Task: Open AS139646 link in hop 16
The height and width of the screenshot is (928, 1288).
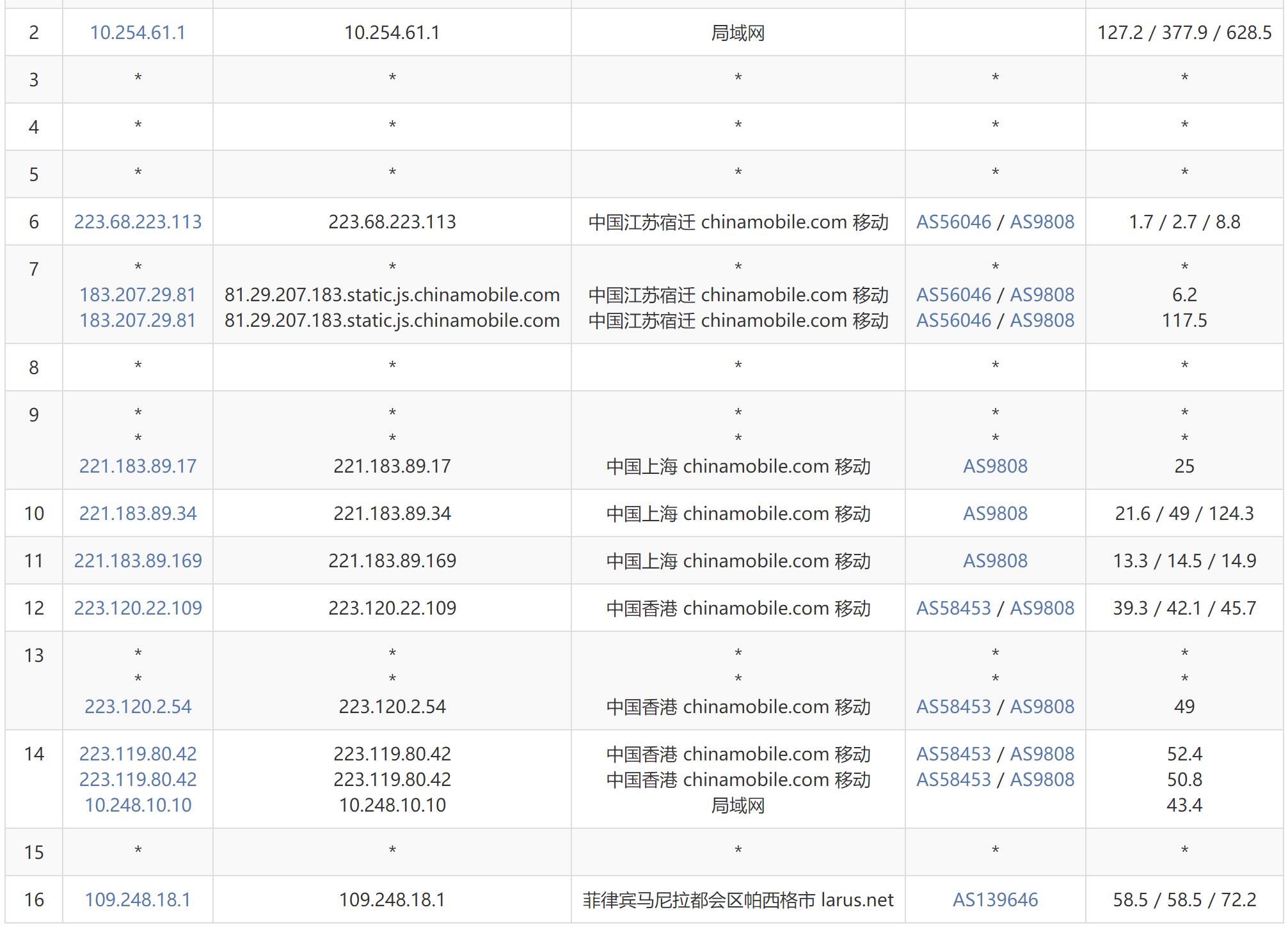Action: pyautogui.click(x=995, y=900)
